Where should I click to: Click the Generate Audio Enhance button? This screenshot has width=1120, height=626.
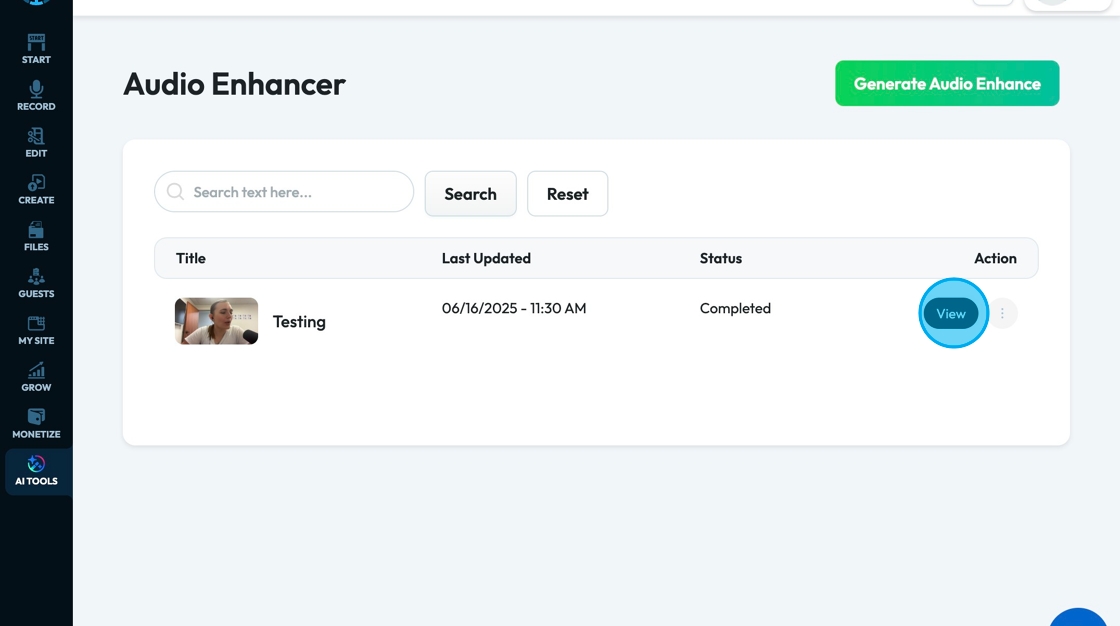(947, 84)
